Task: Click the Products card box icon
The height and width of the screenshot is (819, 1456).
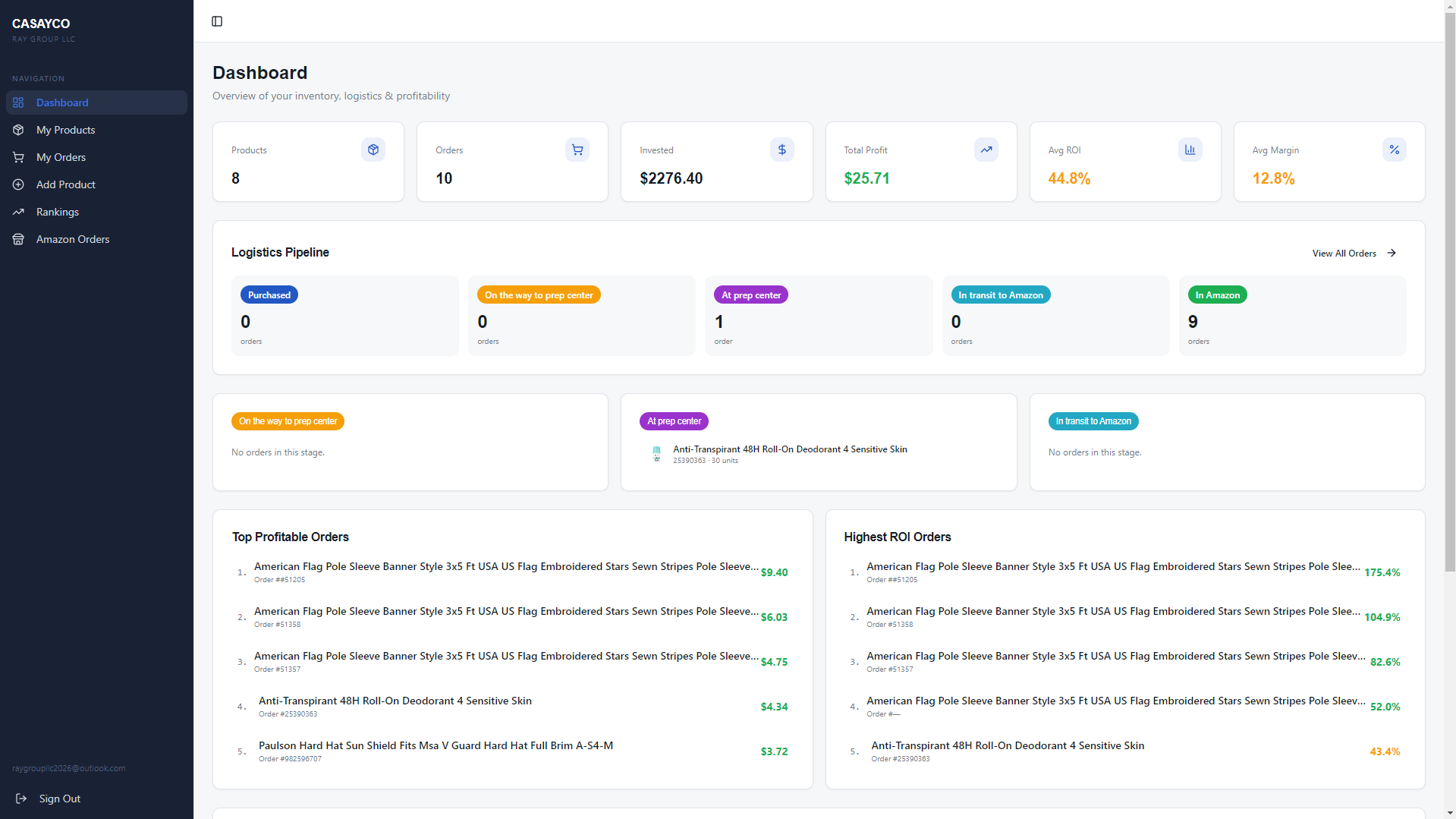Action: pyautogui.click(x=373, y=150)
